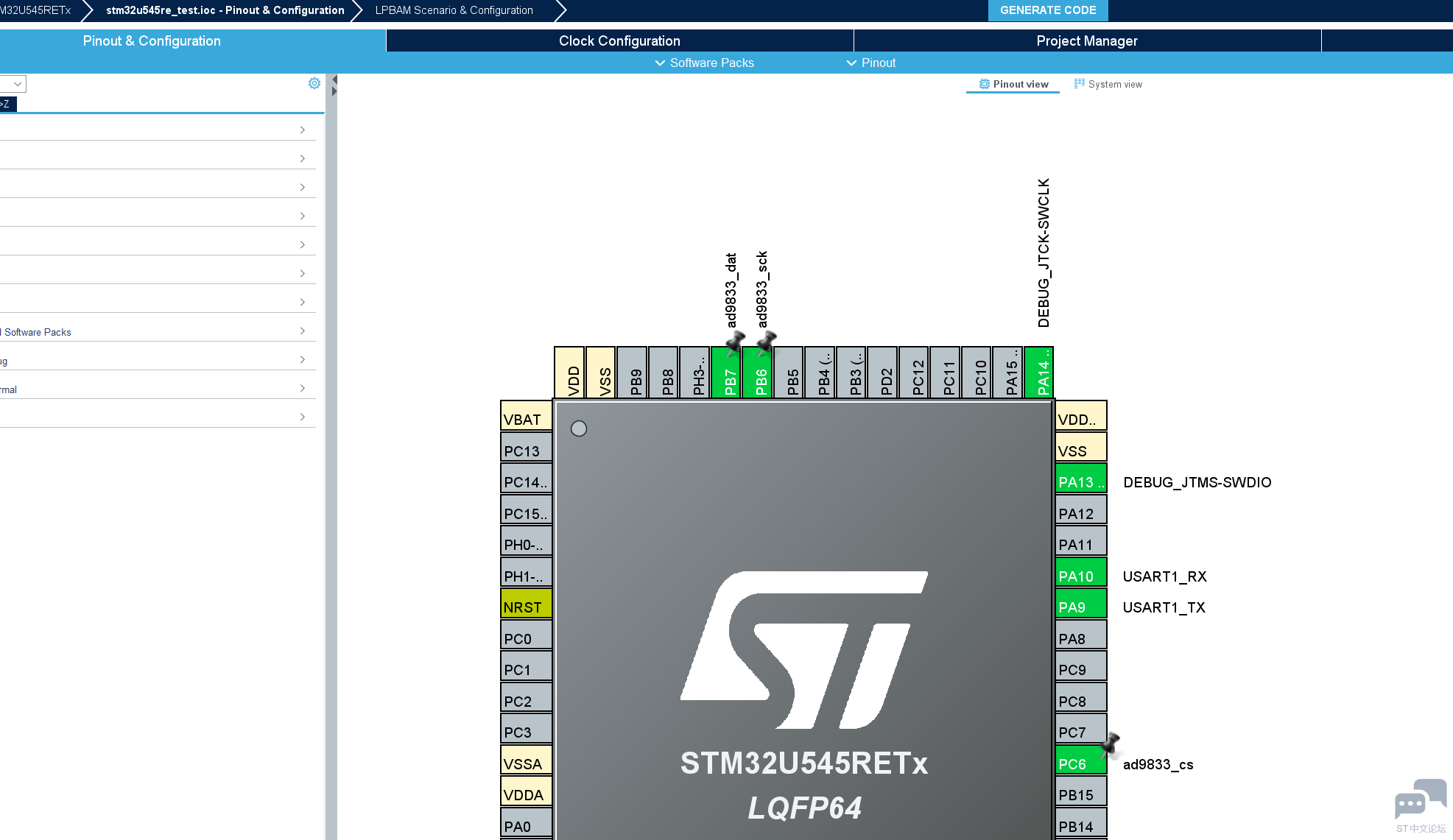Click the ad9833_cs signal label
Viewport: 1453px width, 840px height.
[x=1158, y=764]
